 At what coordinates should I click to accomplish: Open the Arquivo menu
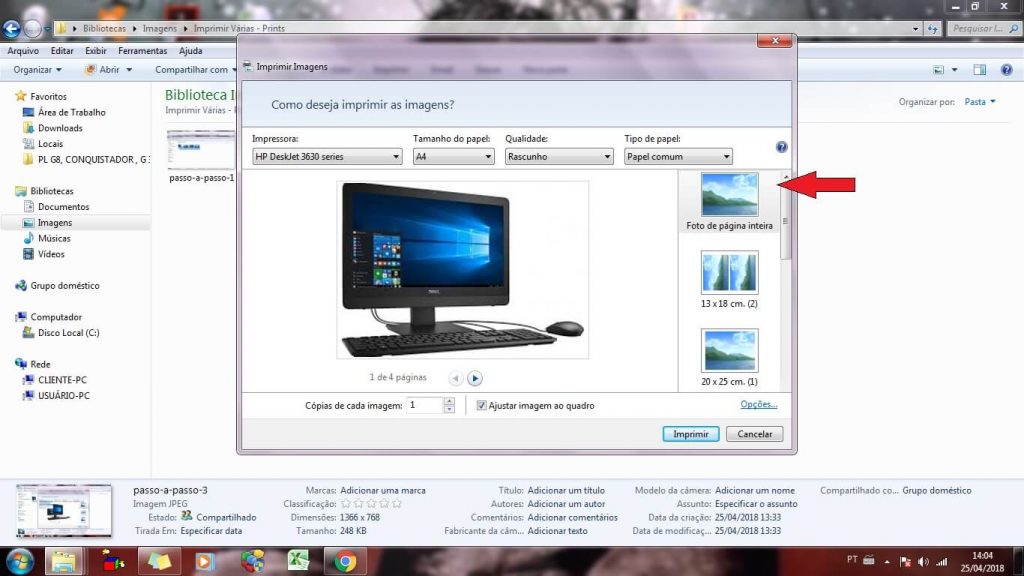[x=23, y=51]
